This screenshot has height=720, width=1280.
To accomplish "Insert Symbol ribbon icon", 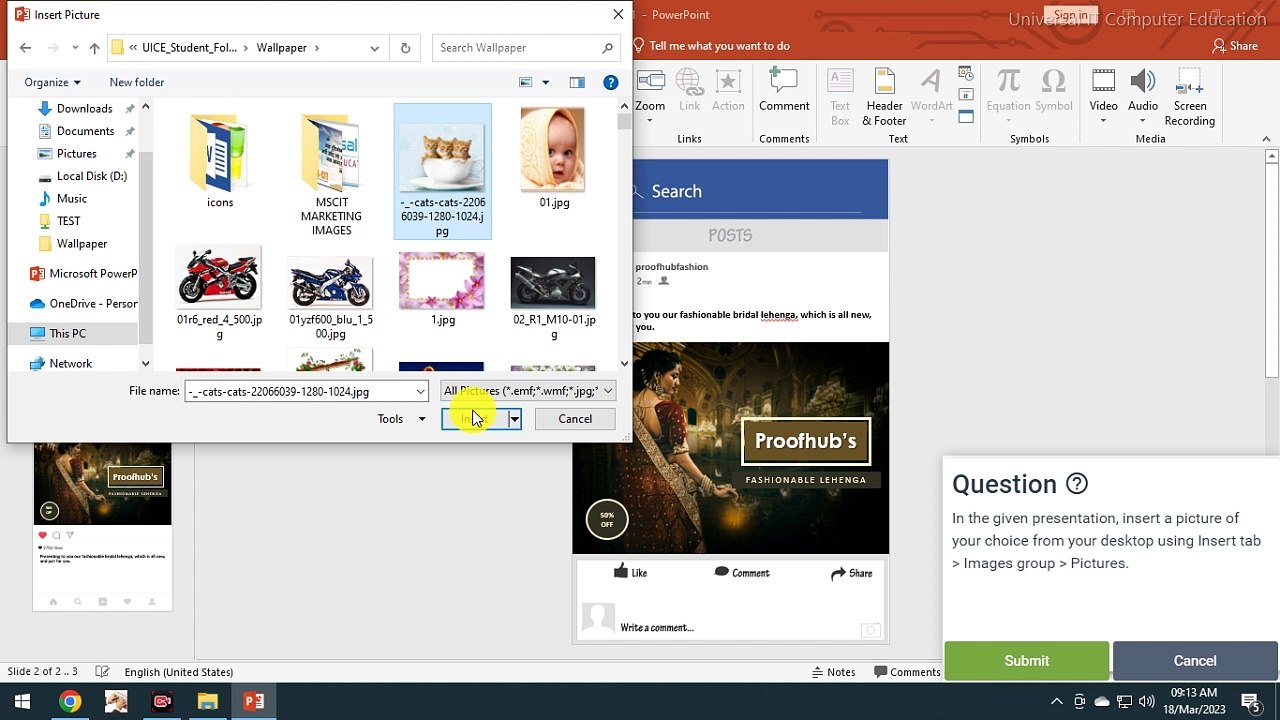I will pos(1053,92).
